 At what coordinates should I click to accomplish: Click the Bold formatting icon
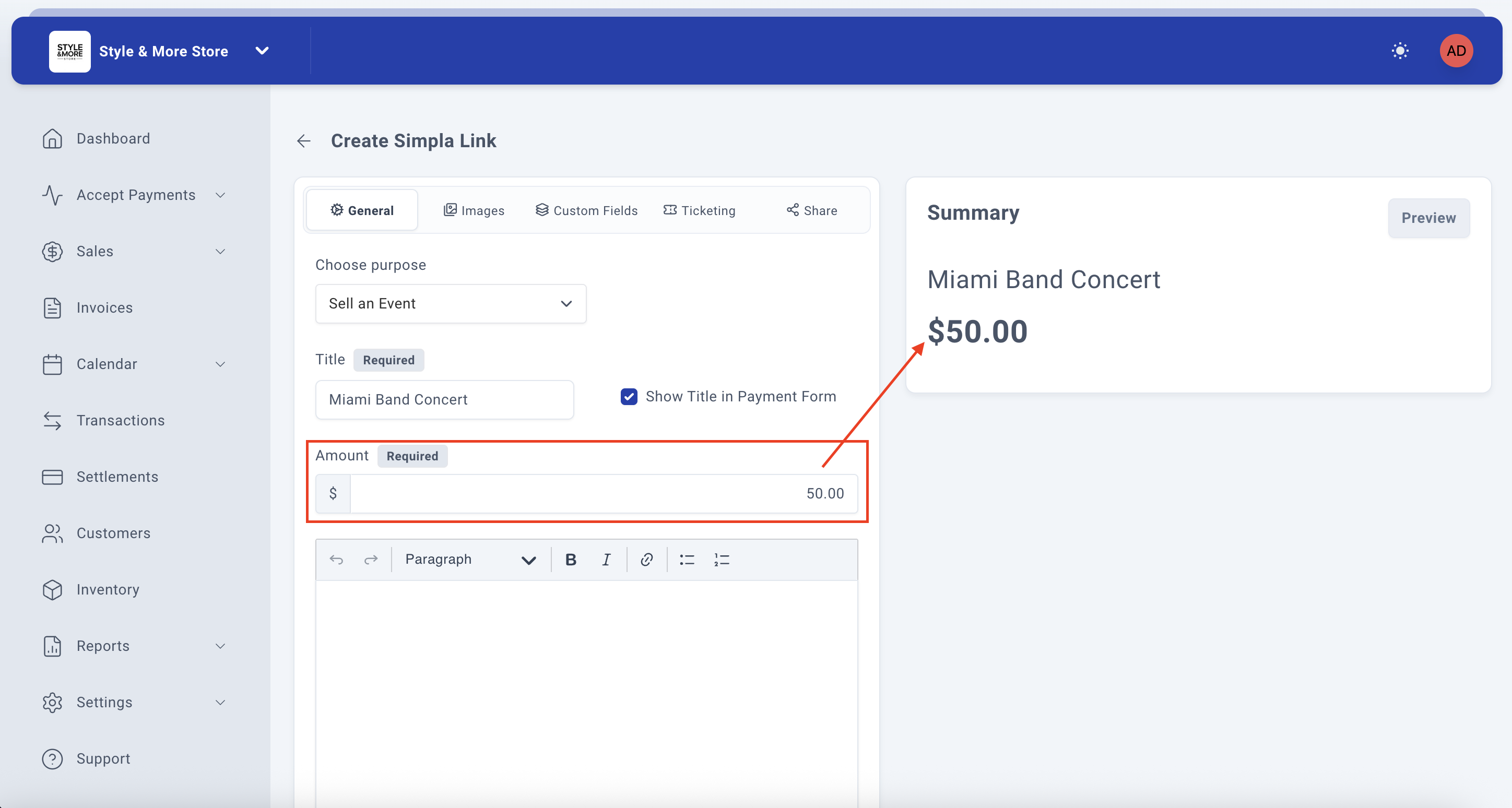point(570,560)
